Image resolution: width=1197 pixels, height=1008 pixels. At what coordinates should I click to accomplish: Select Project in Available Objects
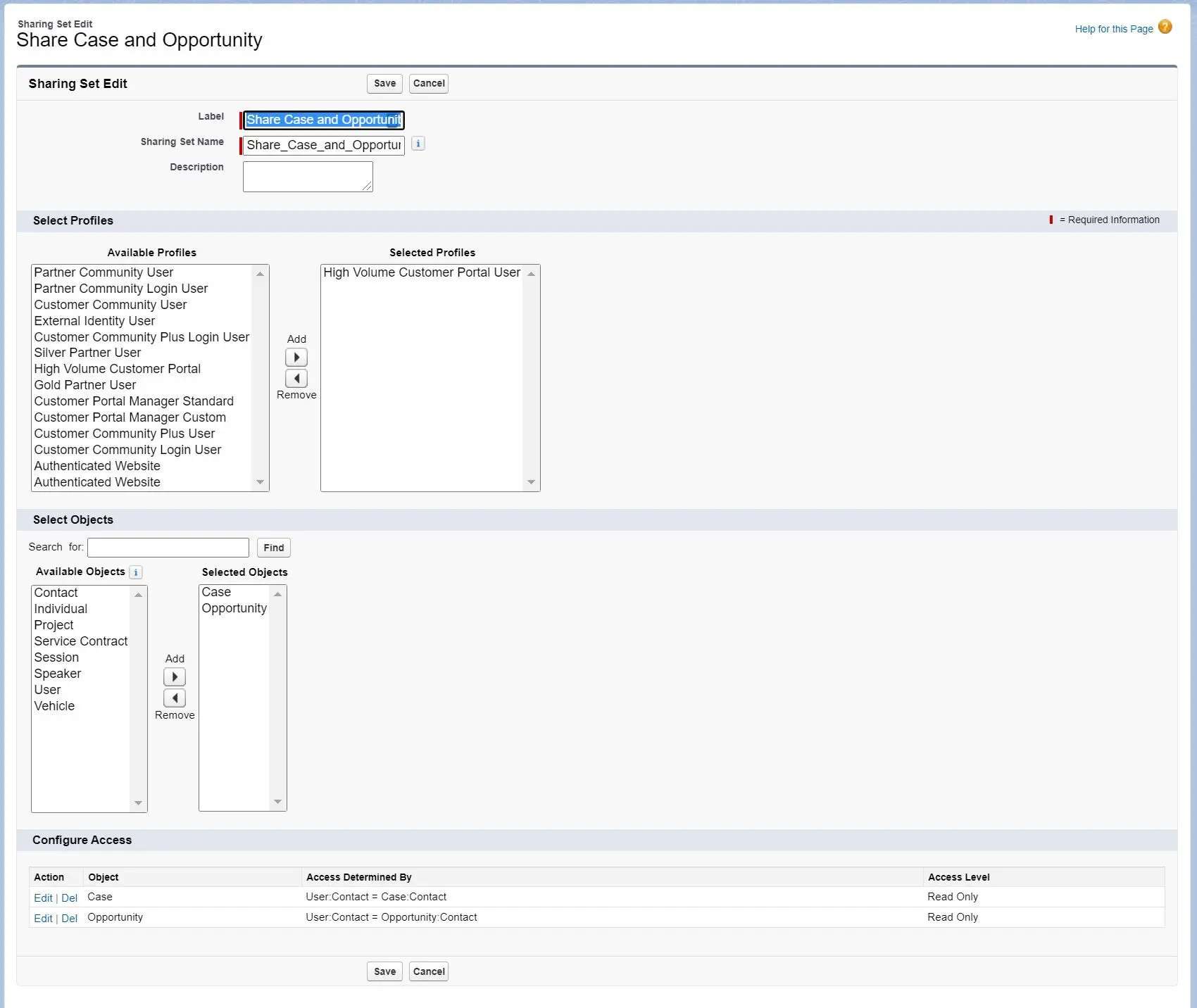pyautogui.click(x=81, y=625)
